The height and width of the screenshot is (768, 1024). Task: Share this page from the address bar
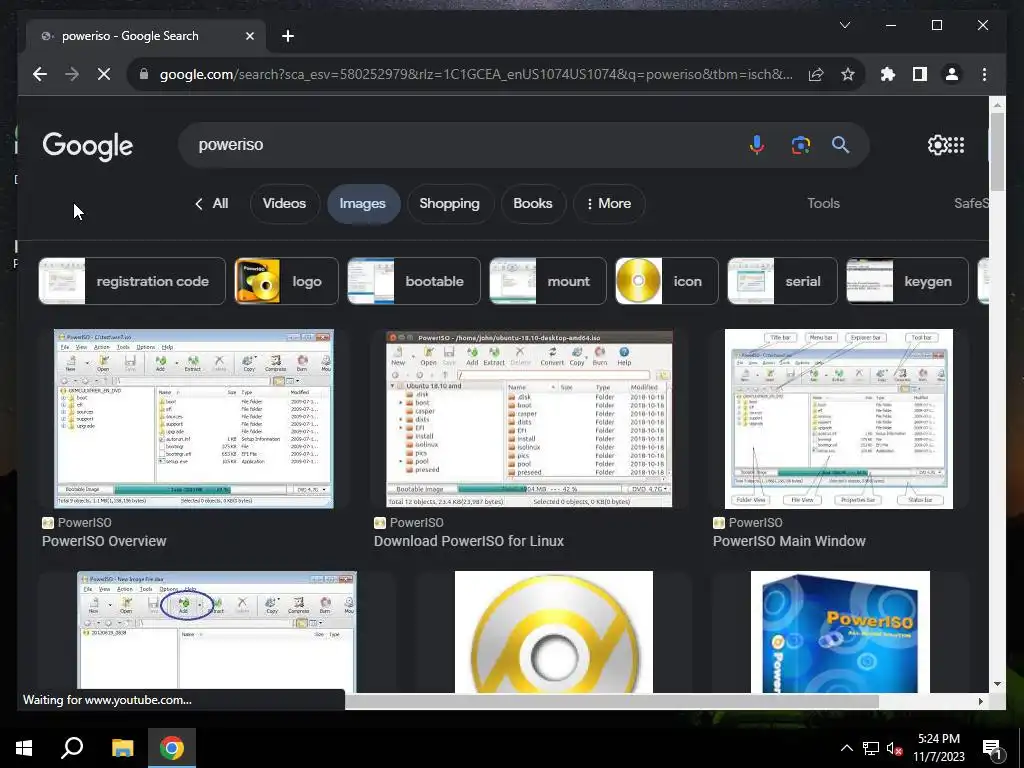tap(816, 74)
